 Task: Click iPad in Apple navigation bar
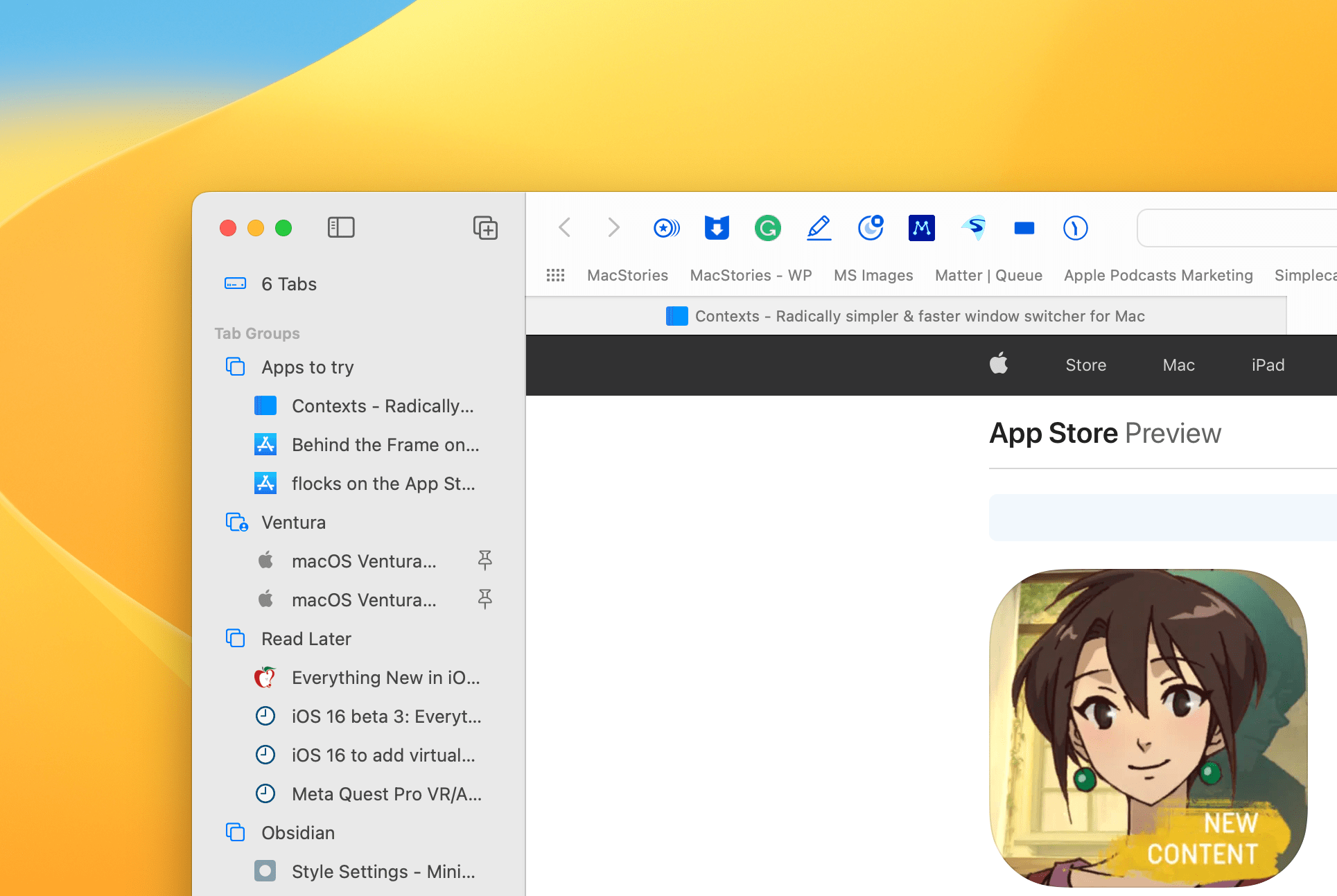[1268, 365]
